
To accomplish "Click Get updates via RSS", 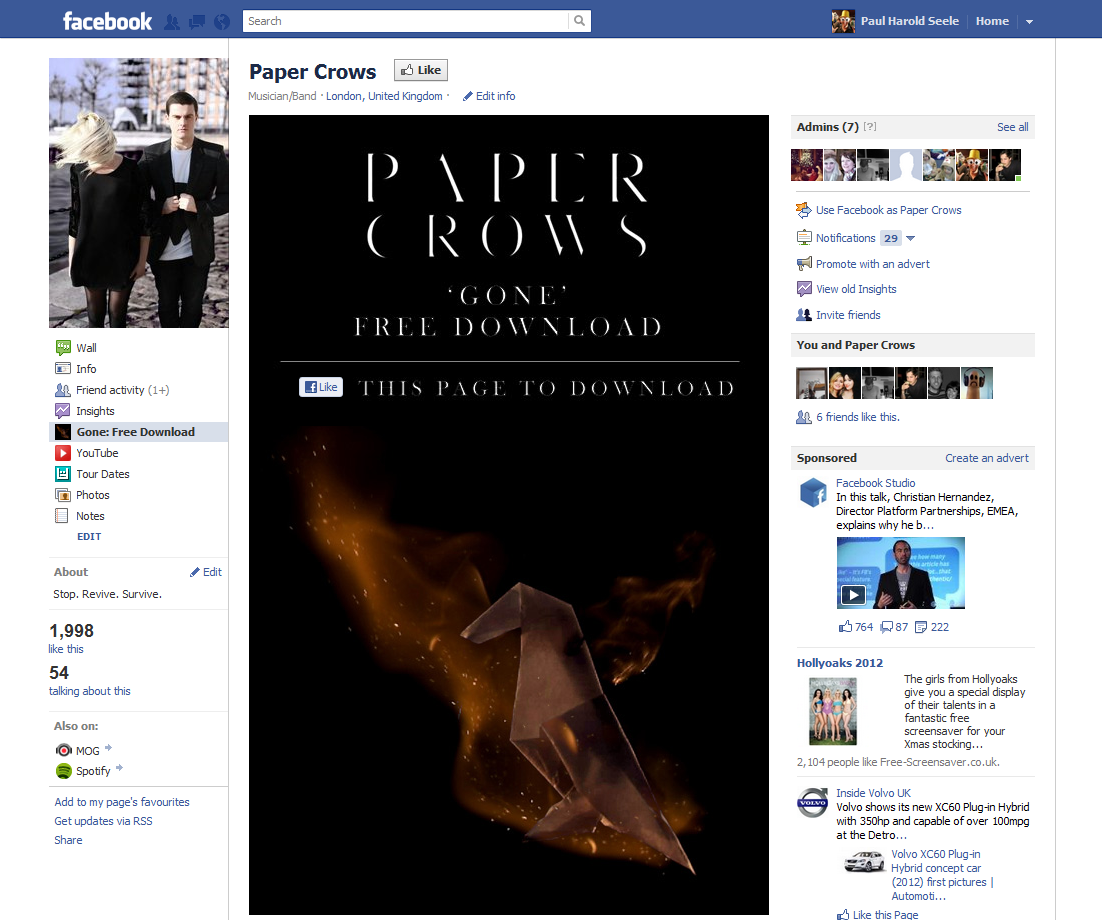I will click(103, 821).
